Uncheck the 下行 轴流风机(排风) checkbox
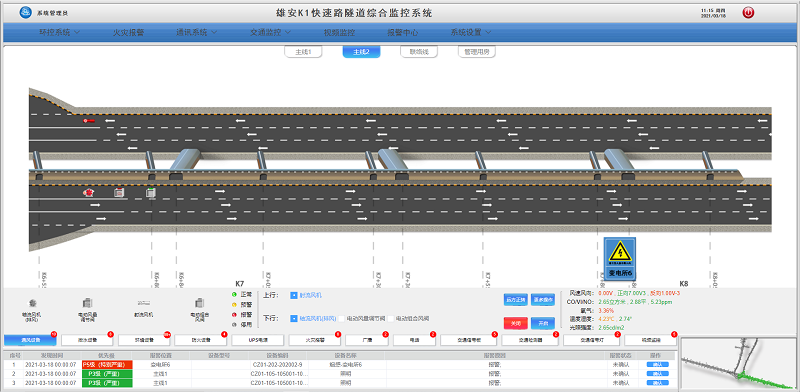800x392 pixels. (x=293, y=318)
